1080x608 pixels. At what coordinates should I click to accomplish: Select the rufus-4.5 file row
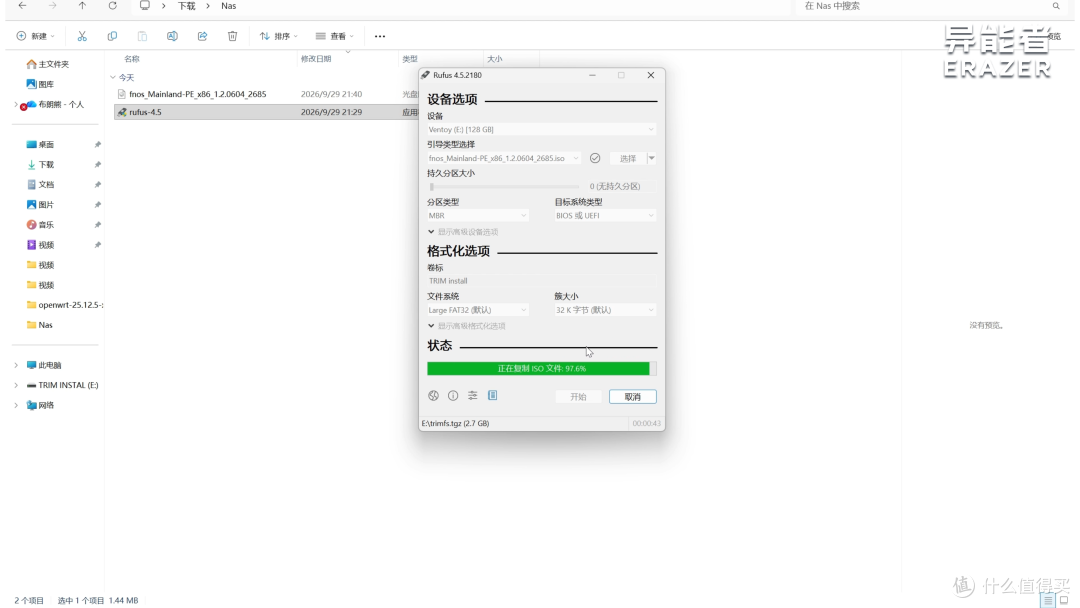[266, 112]
